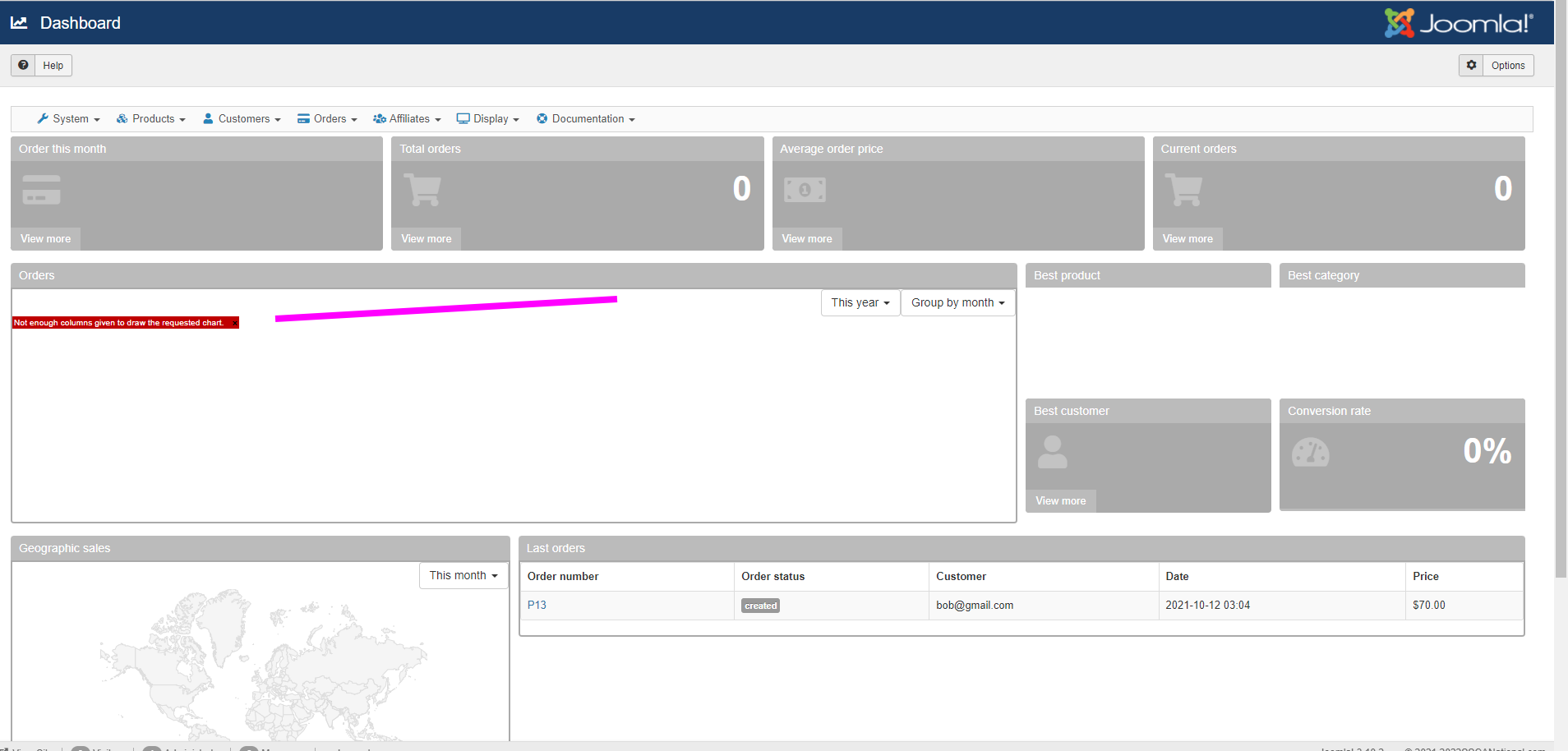
Task: Click the order date 2021-10-12 03:04
Action: 1207,606
